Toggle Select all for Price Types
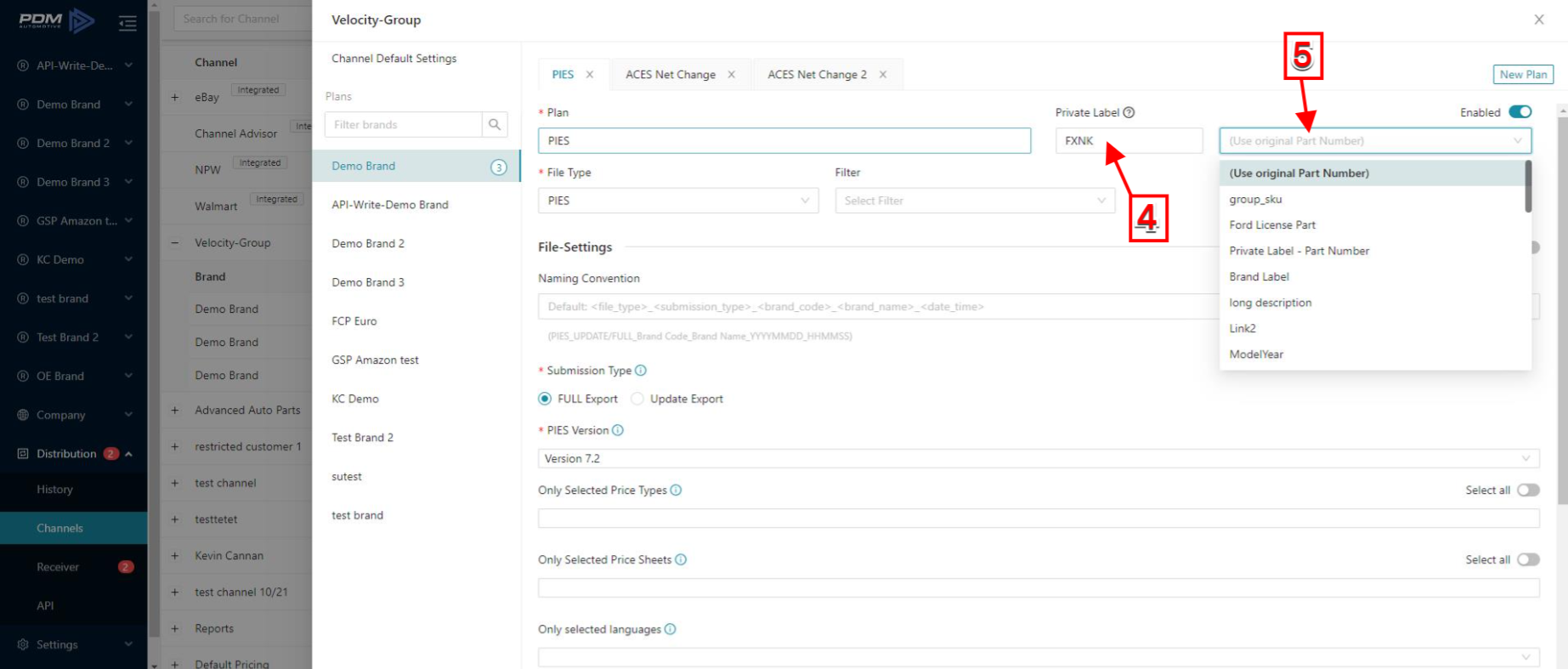 pos(1528,490)
